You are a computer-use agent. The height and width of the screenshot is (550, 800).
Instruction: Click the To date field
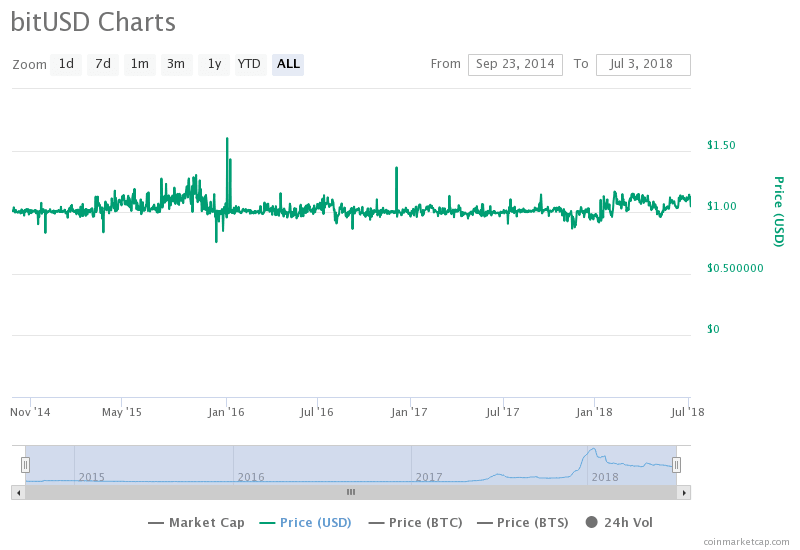643,64
